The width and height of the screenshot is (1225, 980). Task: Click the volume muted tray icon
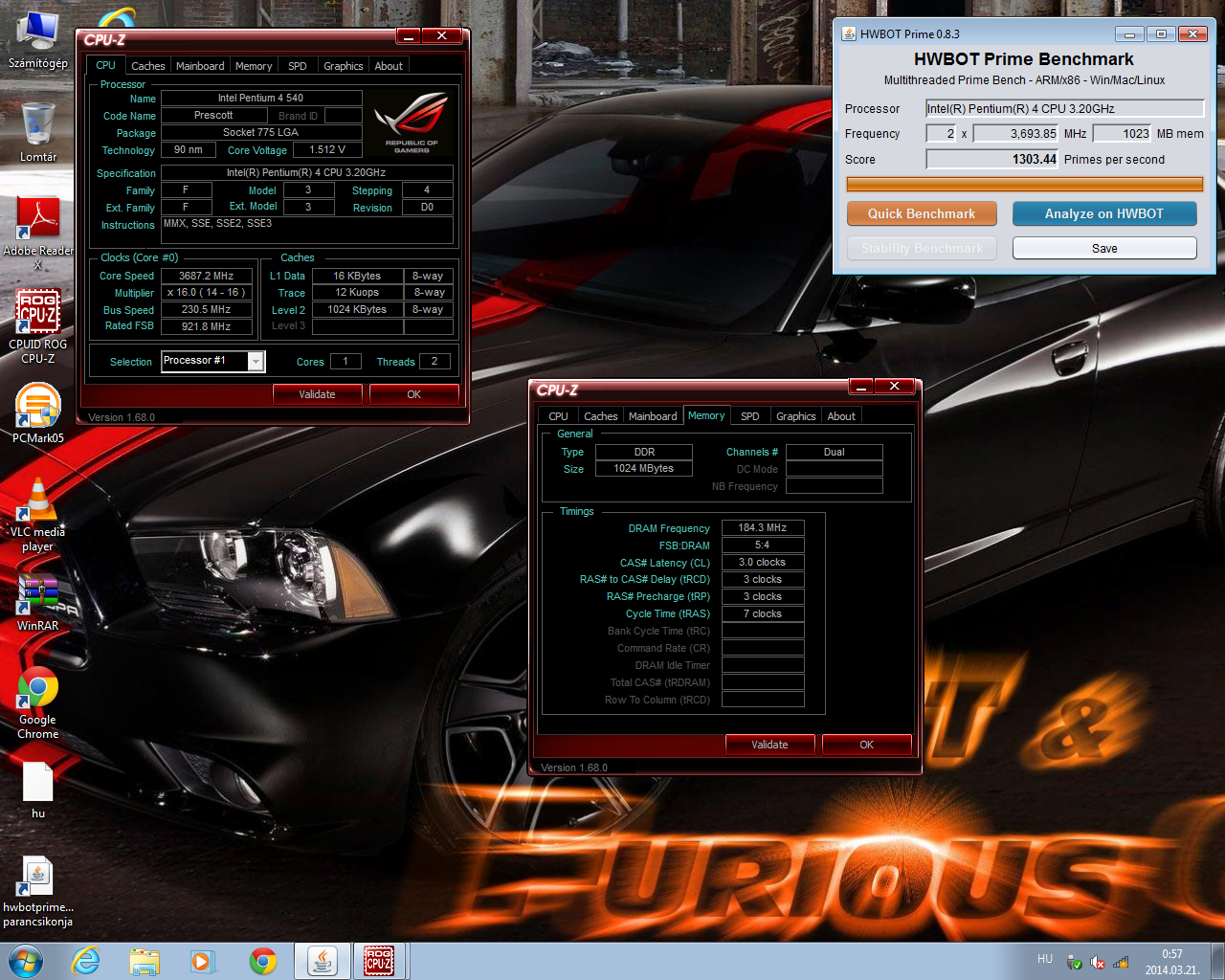[1098, 963]
